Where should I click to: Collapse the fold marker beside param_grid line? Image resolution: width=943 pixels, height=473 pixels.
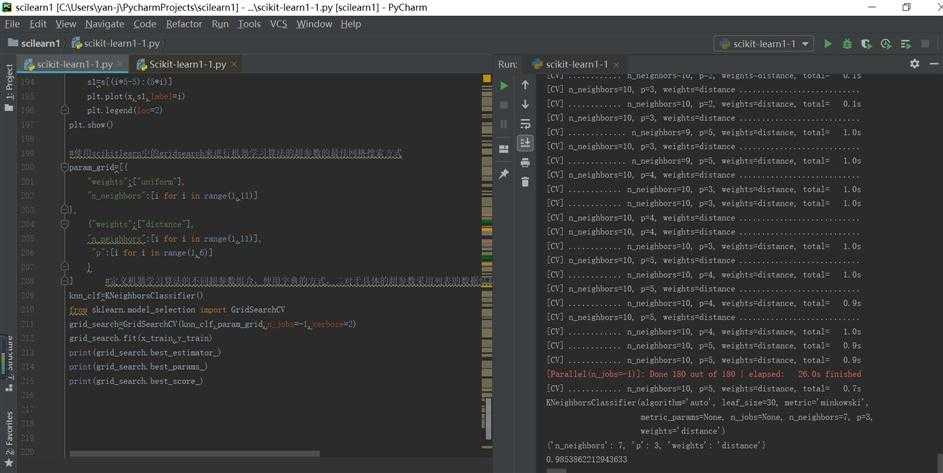64,167
